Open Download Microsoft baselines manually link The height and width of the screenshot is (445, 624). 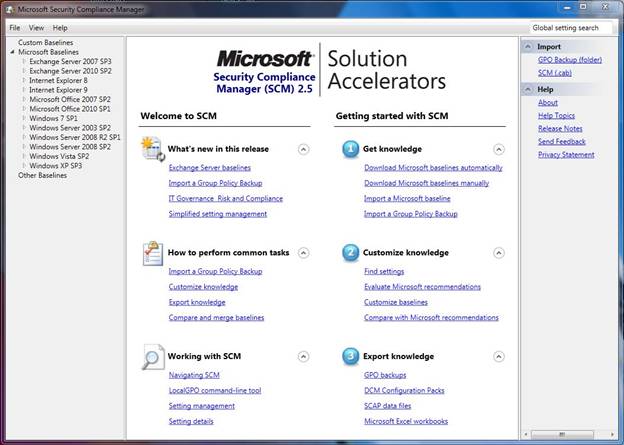[x=427, y=183]
